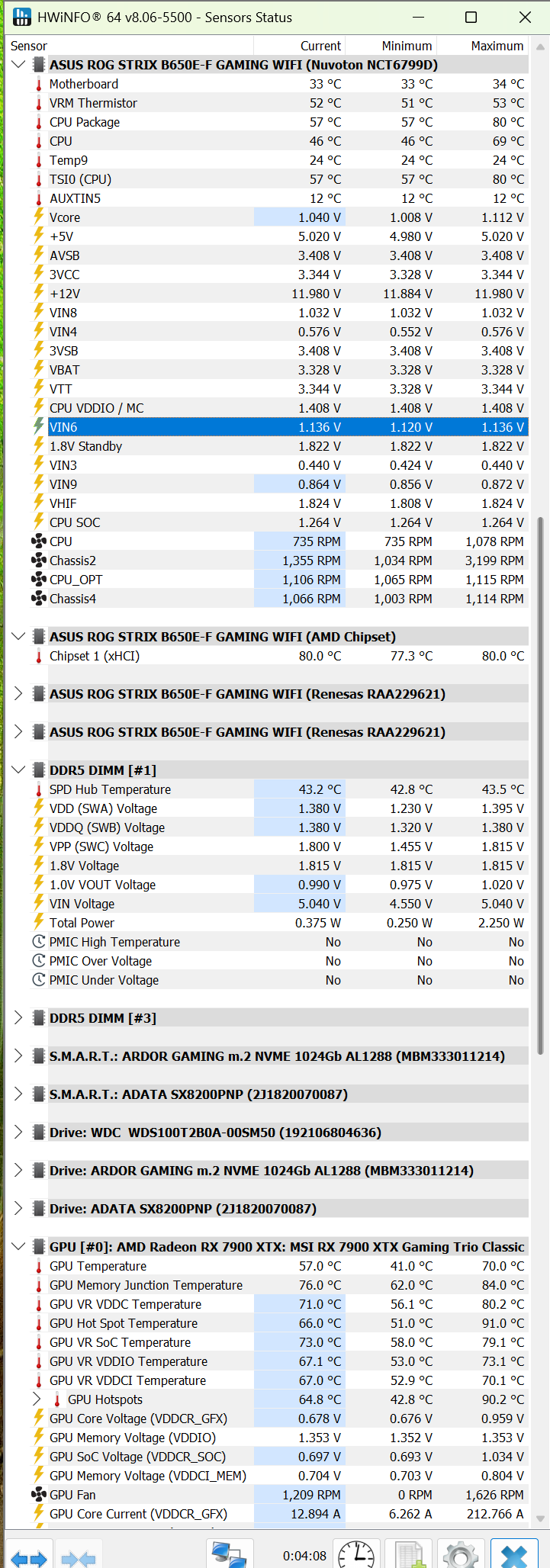Click the fan icon beside CPU_OPT
550x1568 pixels.
(x=39, y=580)
